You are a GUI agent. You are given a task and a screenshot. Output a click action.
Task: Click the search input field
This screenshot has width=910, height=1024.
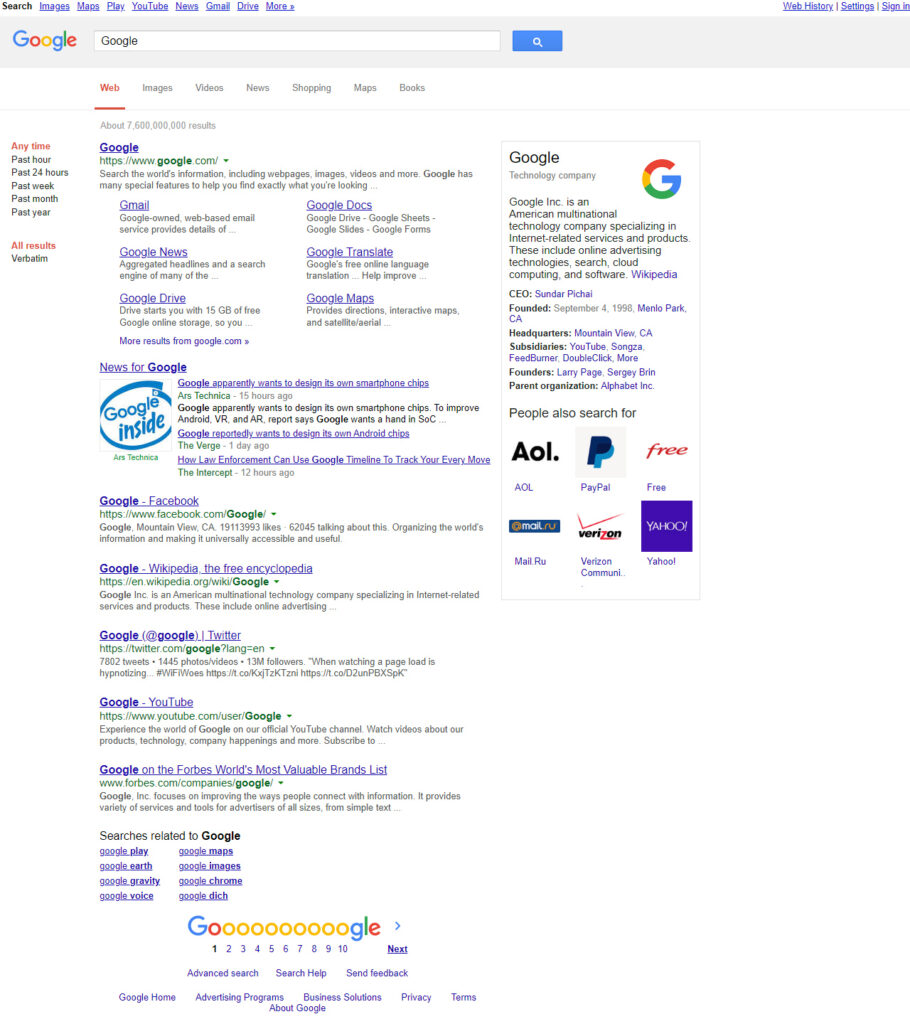click(297, 41)
